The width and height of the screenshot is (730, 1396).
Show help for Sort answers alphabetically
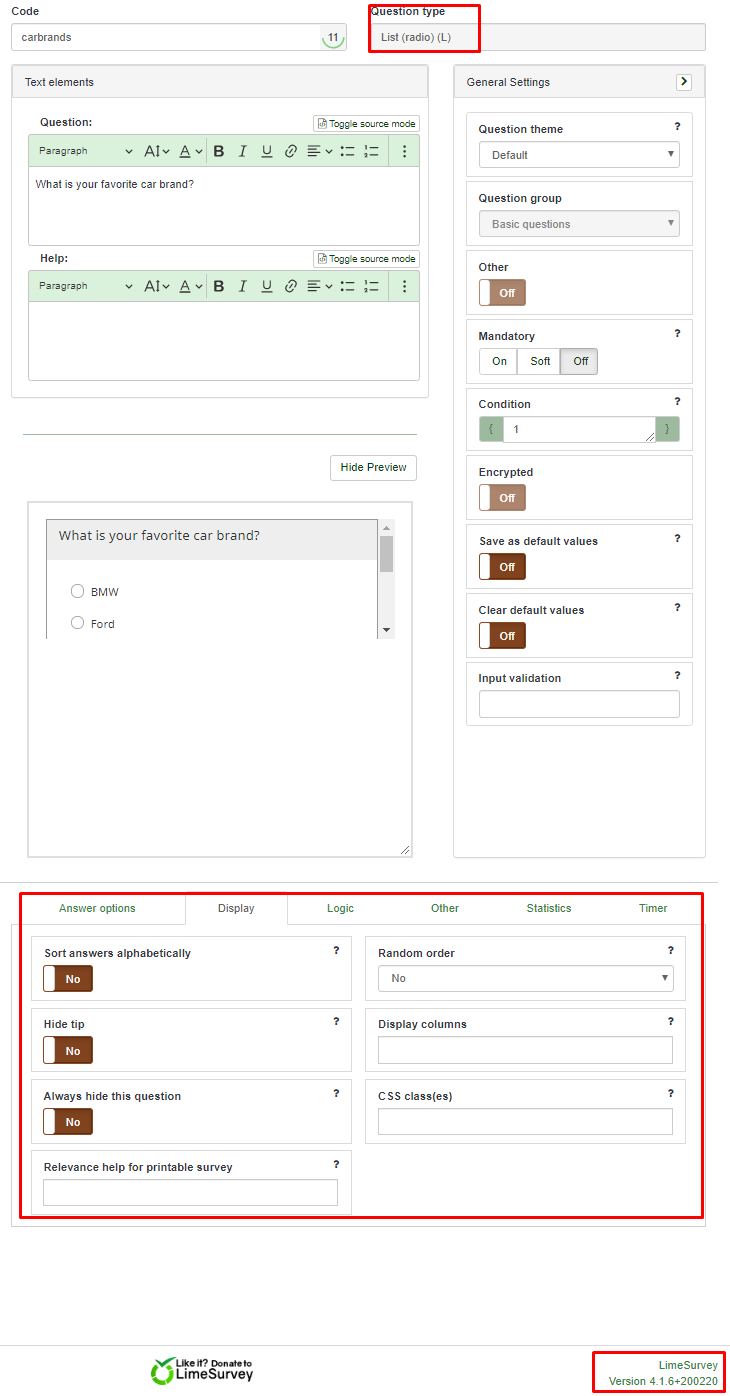click(x=336, y=951)
